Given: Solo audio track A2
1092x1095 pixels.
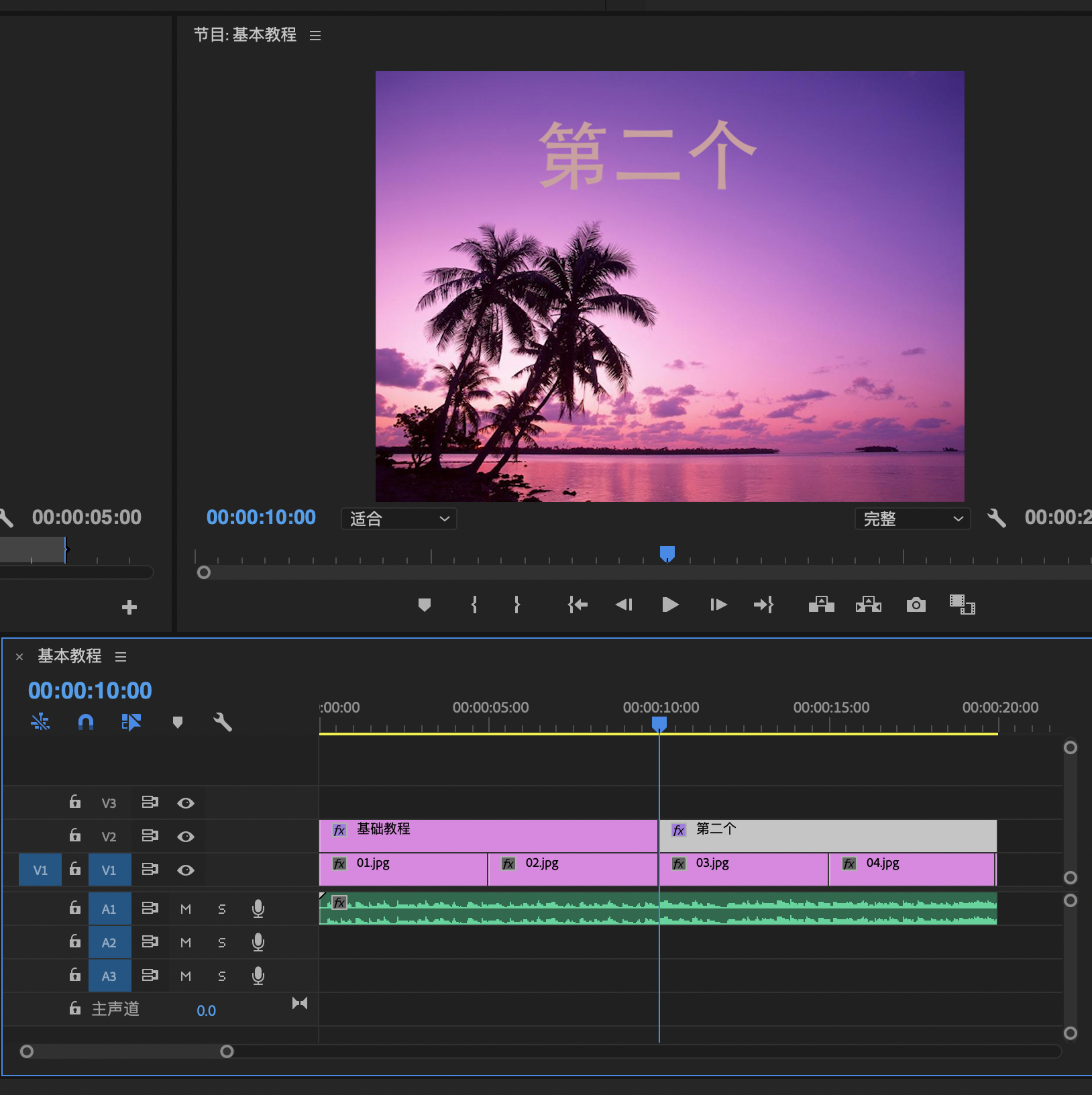Looking at the screenshot, I should pyautogui.click(x=222, y=943).
